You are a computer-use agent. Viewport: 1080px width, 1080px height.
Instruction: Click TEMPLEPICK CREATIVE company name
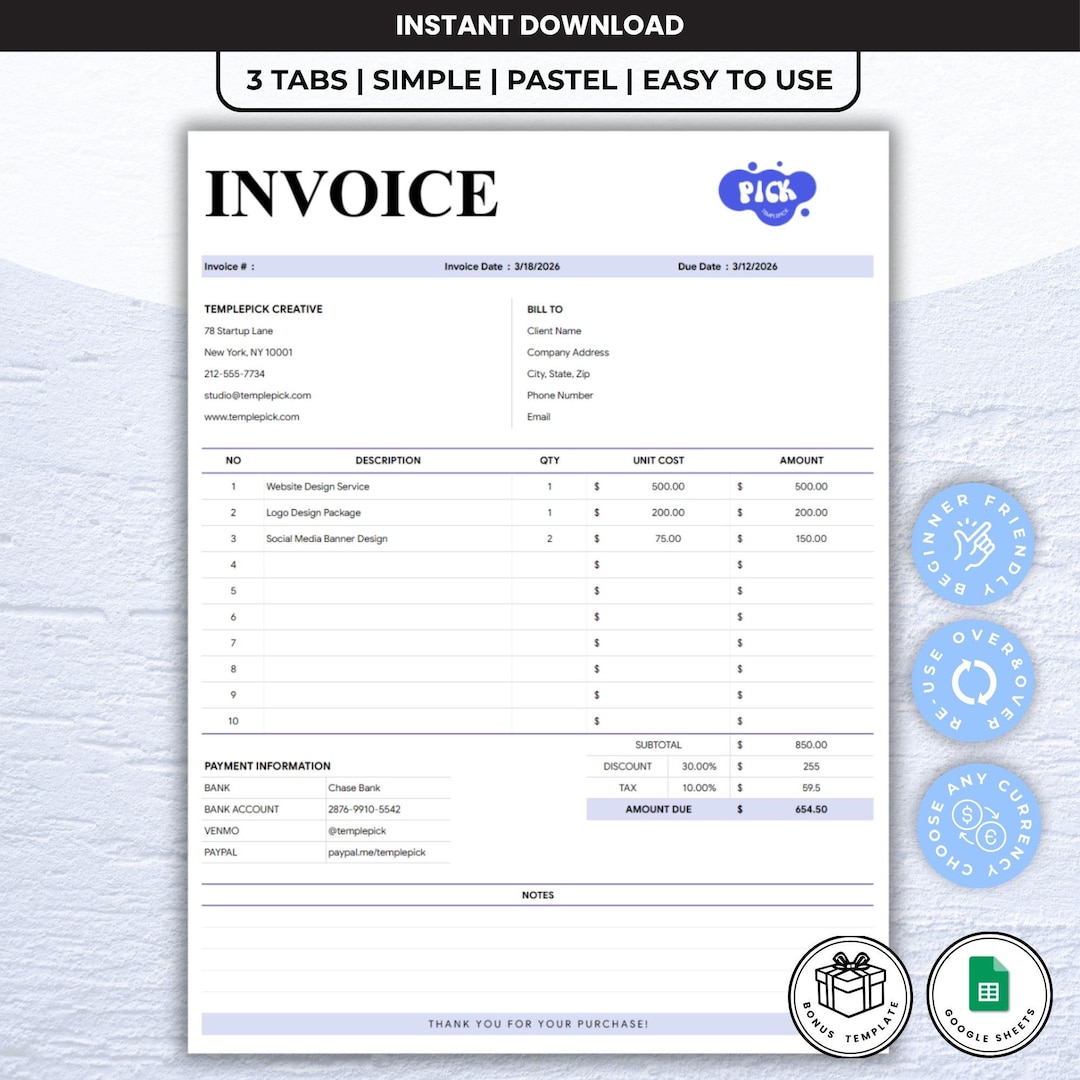pos(263,309)
